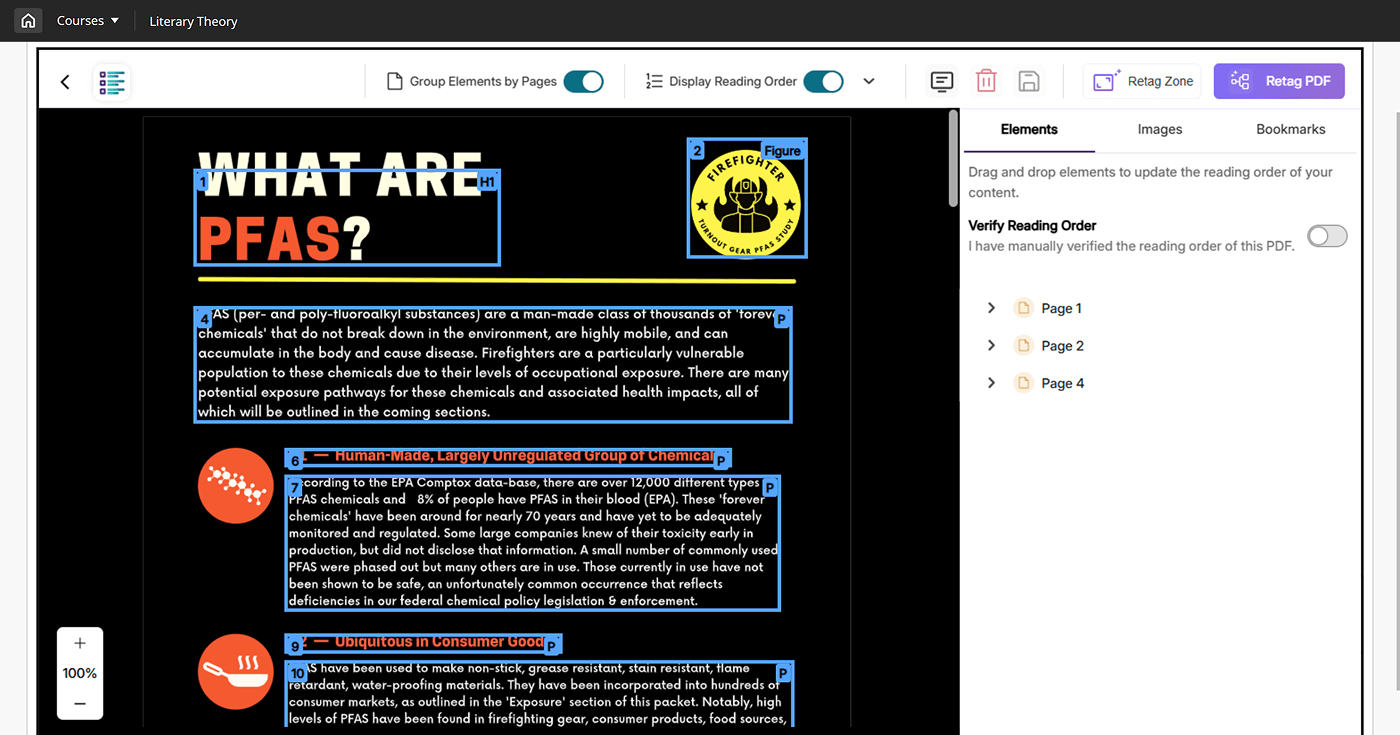Click the red trash delete icon
1400x735 pixels.
(x=986, y=82)
